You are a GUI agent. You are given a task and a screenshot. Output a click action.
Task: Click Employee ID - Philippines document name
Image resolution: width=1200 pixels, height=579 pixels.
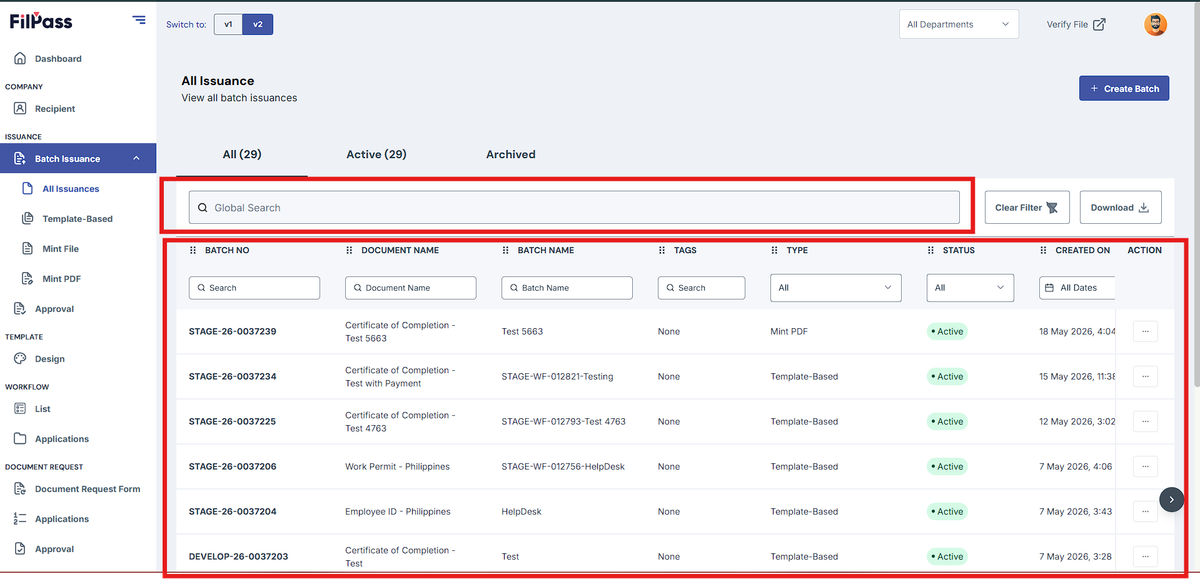[397, 512]
